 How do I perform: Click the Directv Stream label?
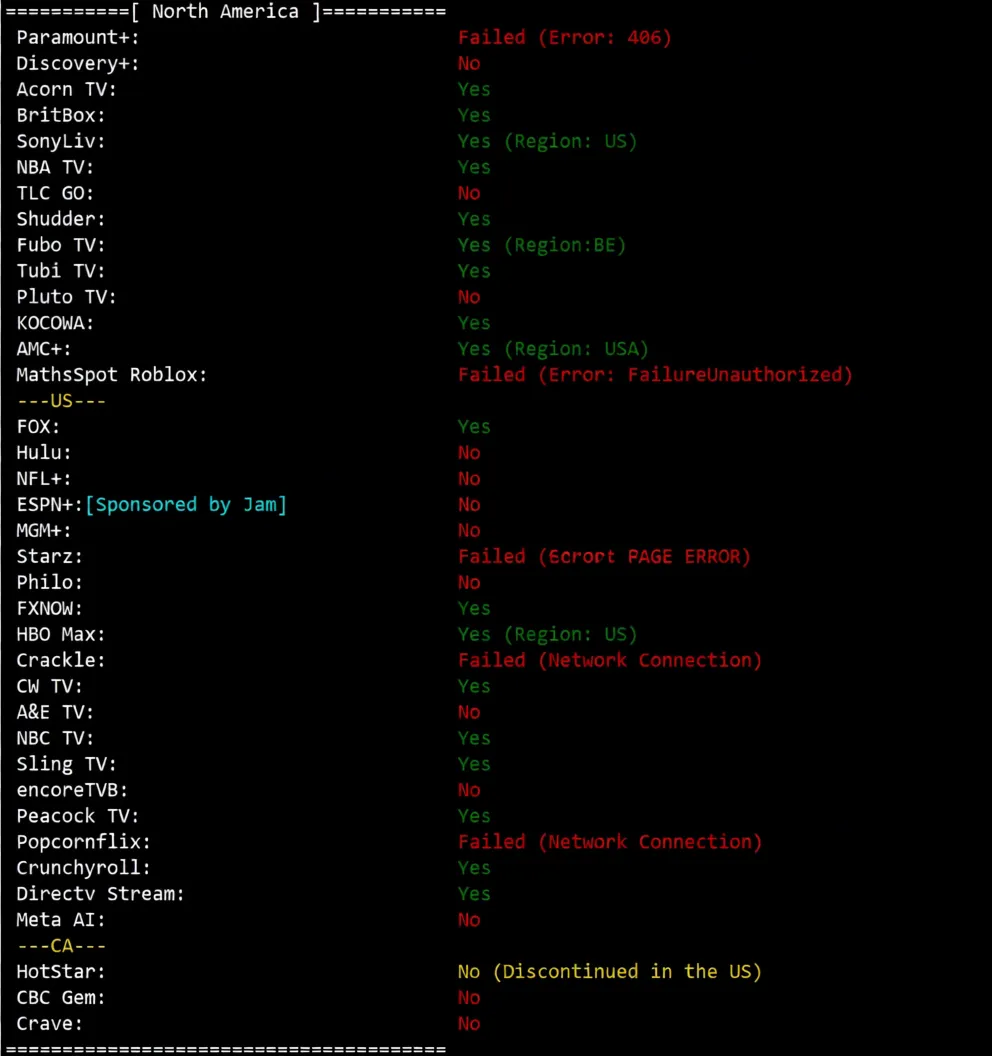pos(101,894)
